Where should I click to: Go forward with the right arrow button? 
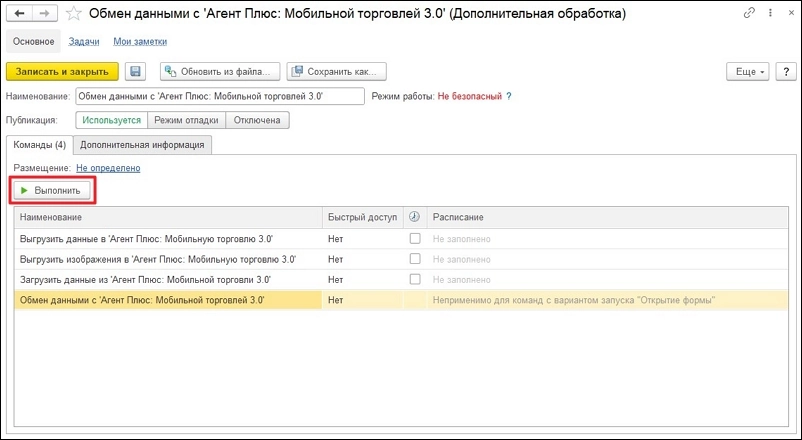[x=44, y=13]
